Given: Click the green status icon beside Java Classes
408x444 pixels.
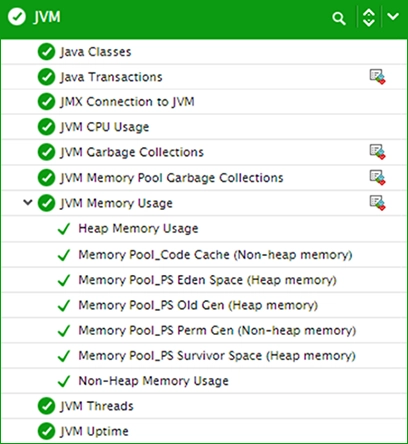Looking at the screenshot, I should pos(46,52).
